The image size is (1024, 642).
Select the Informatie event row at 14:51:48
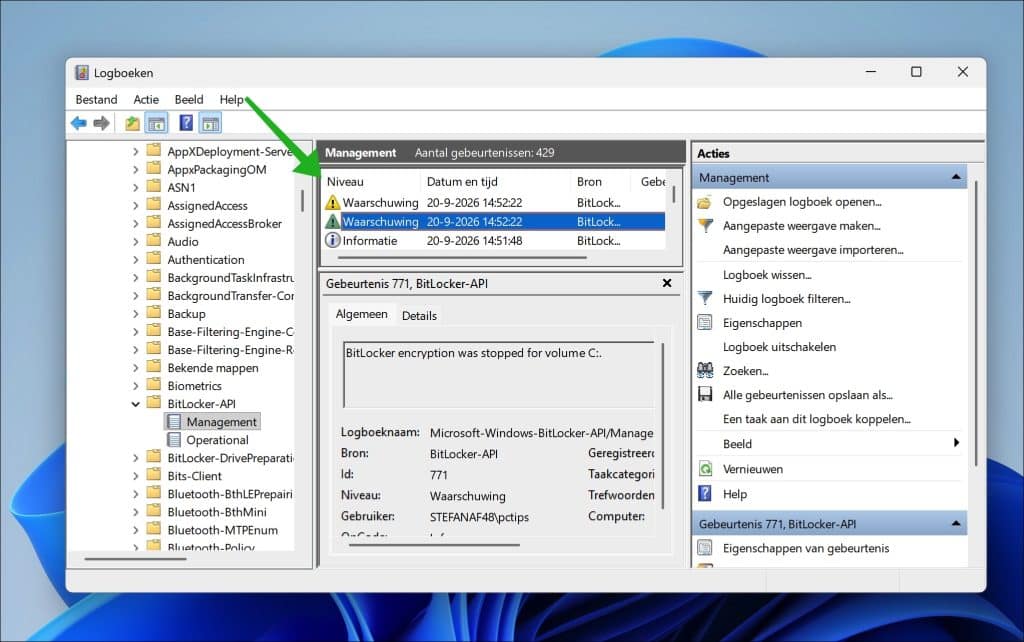(x=494, y=240)
